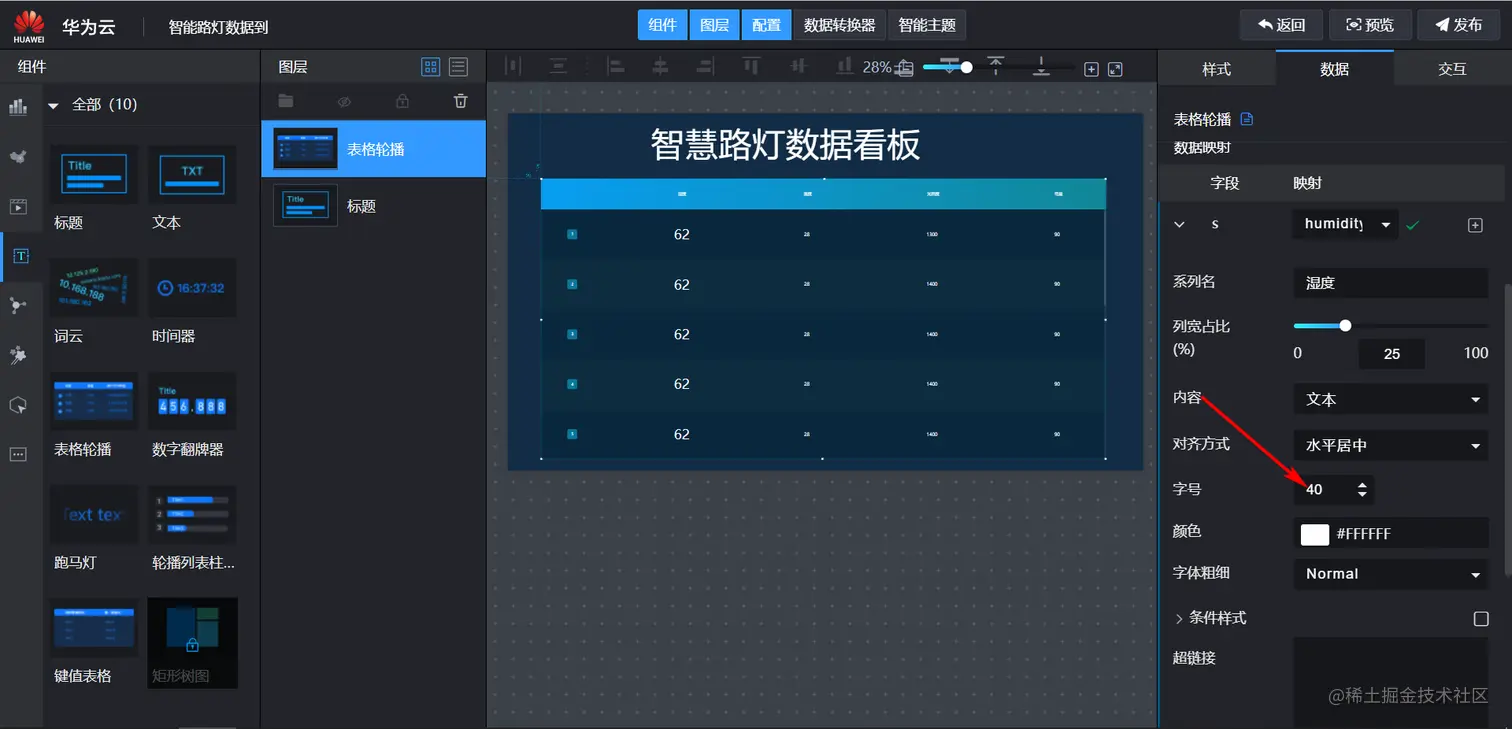Screen dimensions: 1512x729
Task: Open the relationship graph category icon
Action: pos(18,306)
